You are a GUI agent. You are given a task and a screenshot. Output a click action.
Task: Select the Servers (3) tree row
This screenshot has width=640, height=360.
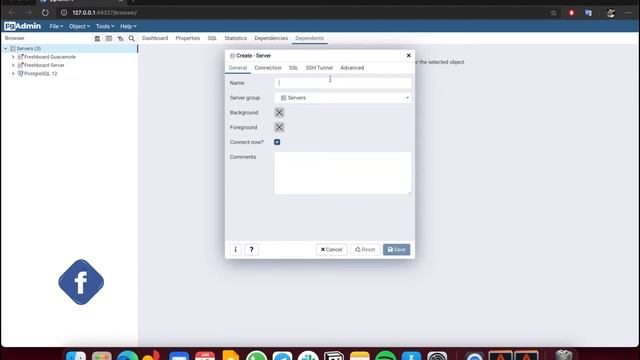click(69, 49)
